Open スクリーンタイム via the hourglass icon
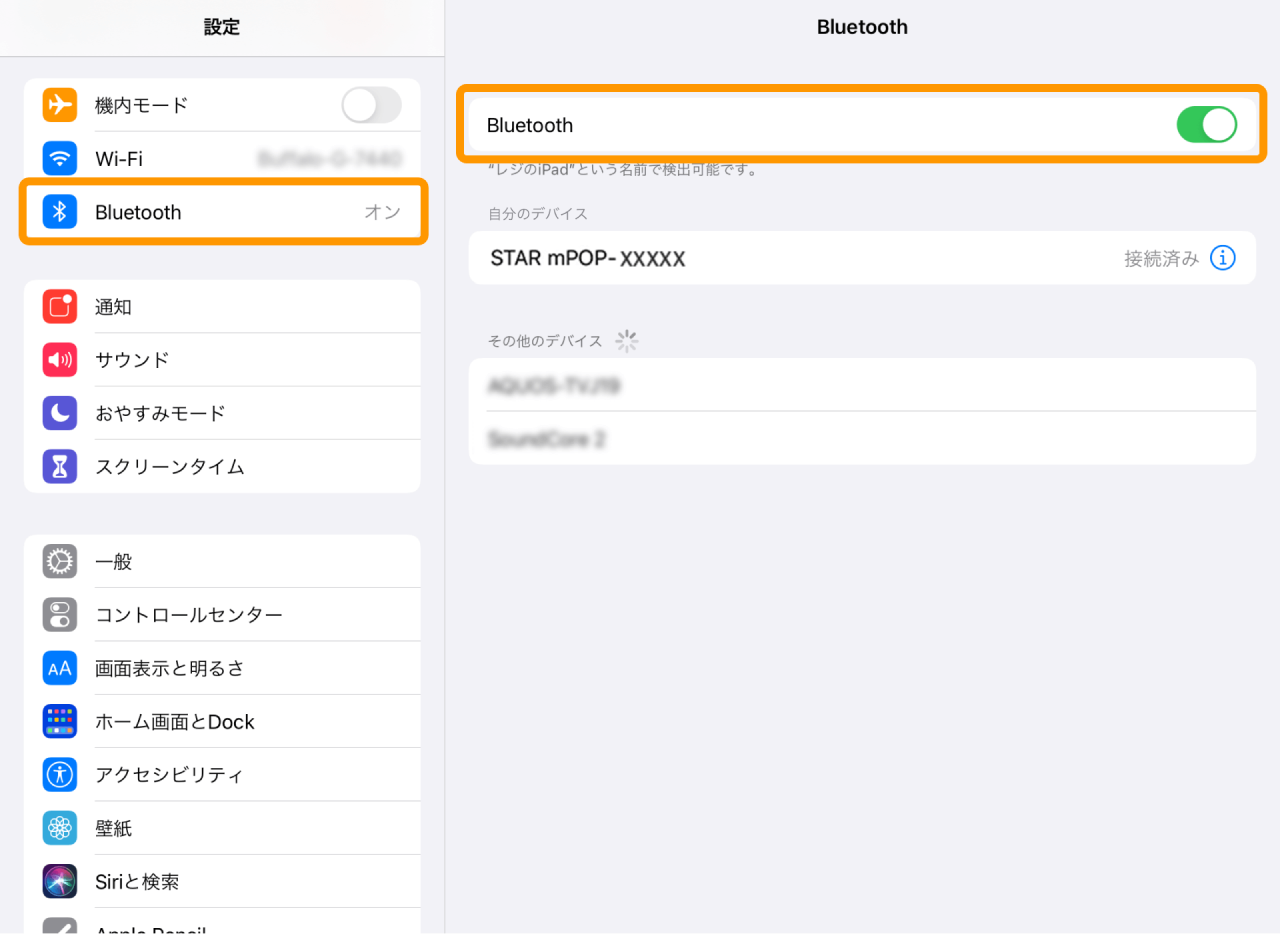1280x934 pixels. (59, 466)
